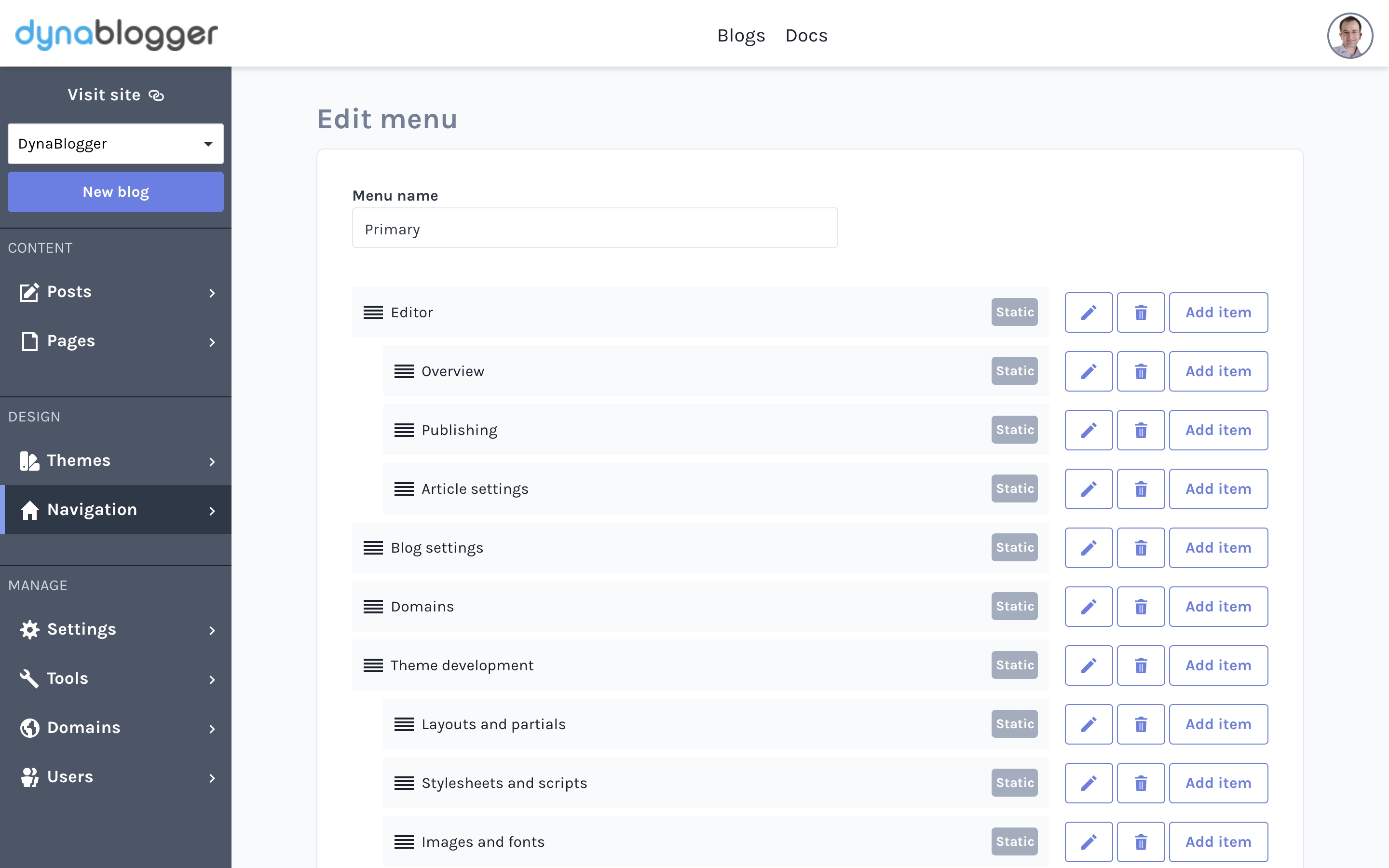Viewport: 1389px width, 868px height.
Task: Open Blogs in the top navigation
Action: coord(740,36)
